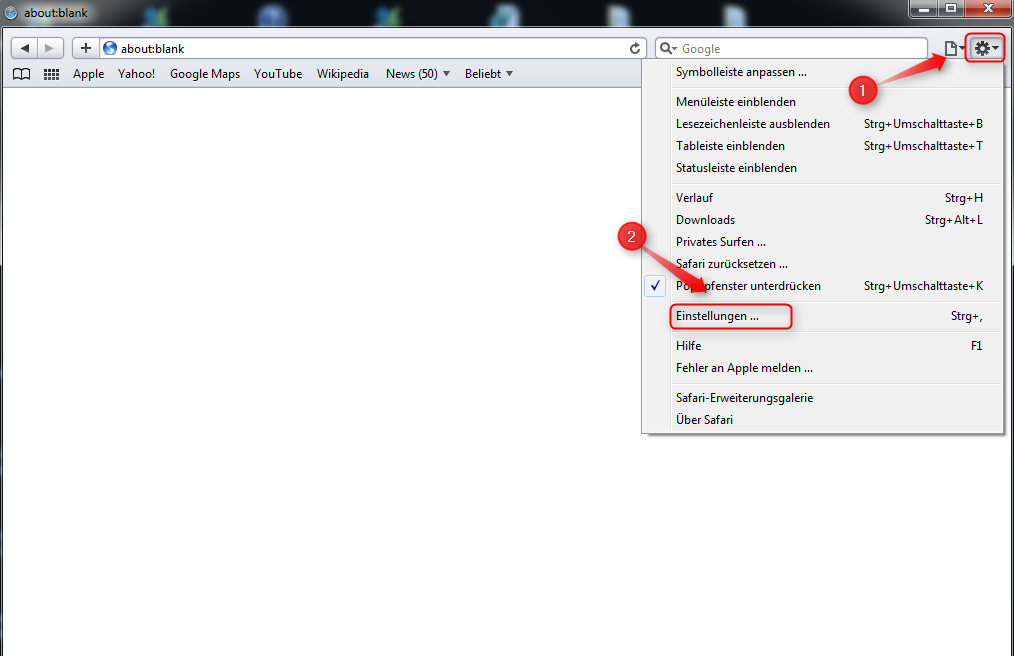
Task: Open search engine magnifier icon
Action: [668, 49]
